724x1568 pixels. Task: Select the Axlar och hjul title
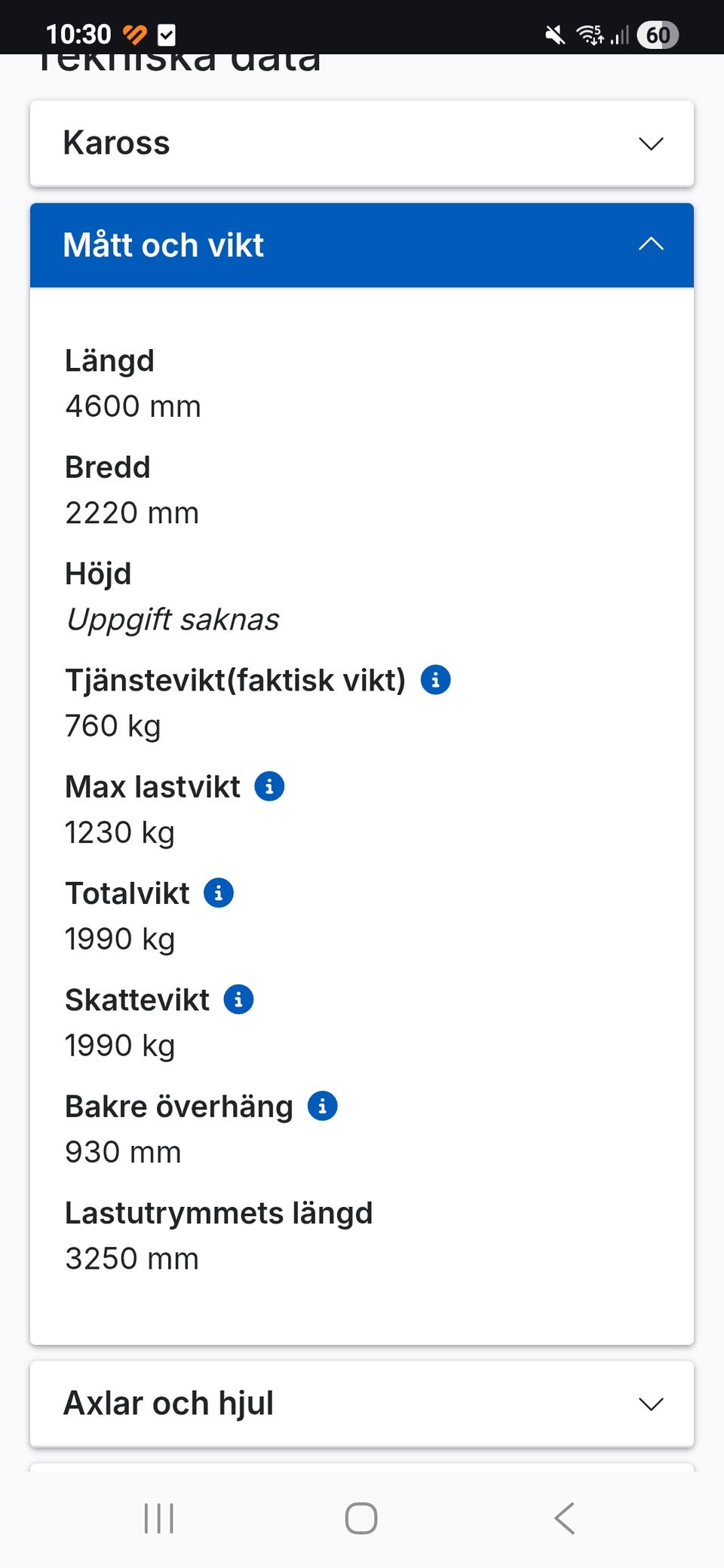[168, 1404]
